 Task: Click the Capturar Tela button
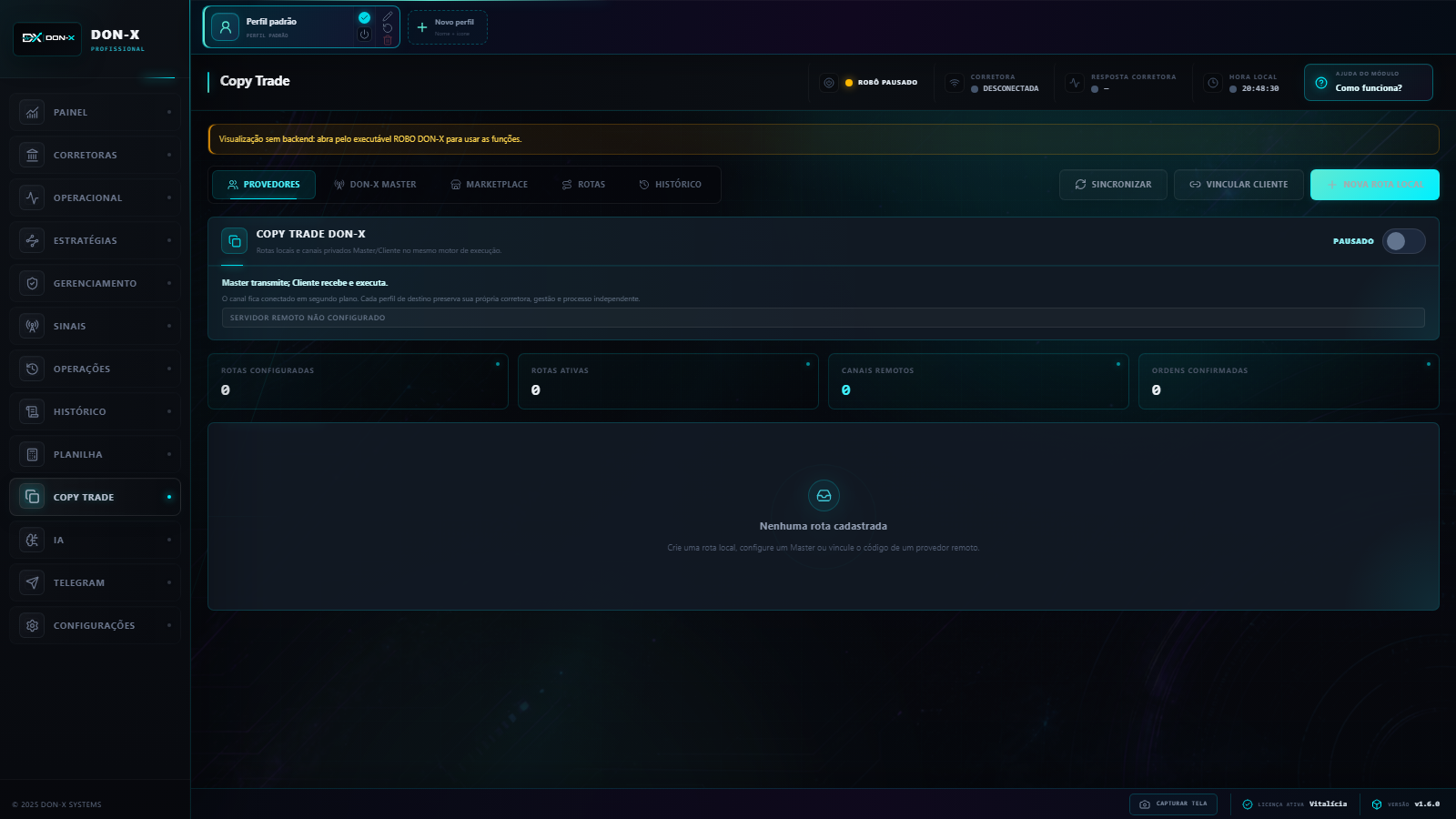(x=1173, y=804)
